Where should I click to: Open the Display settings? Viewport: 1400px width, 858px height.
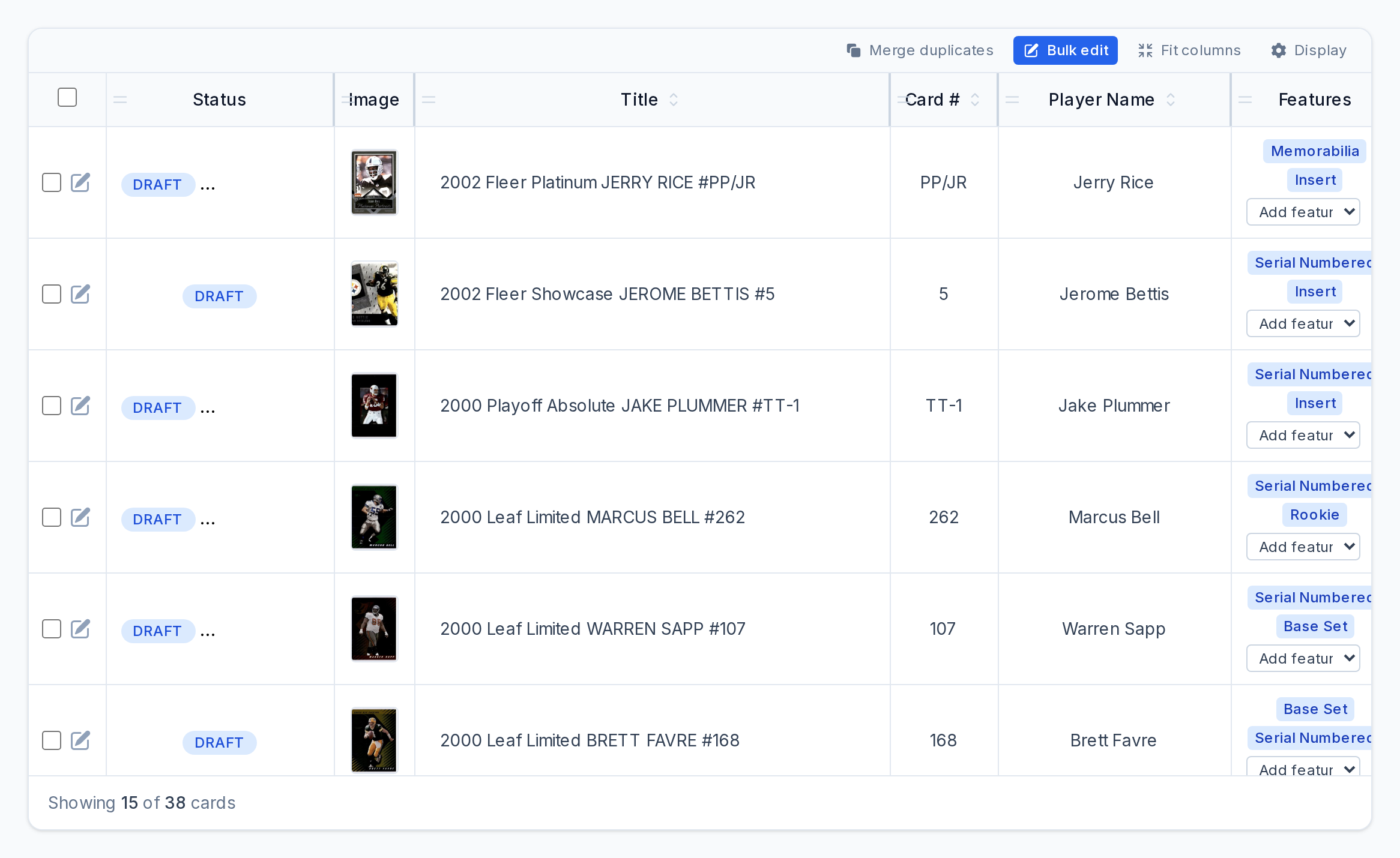pos(1309,50)
